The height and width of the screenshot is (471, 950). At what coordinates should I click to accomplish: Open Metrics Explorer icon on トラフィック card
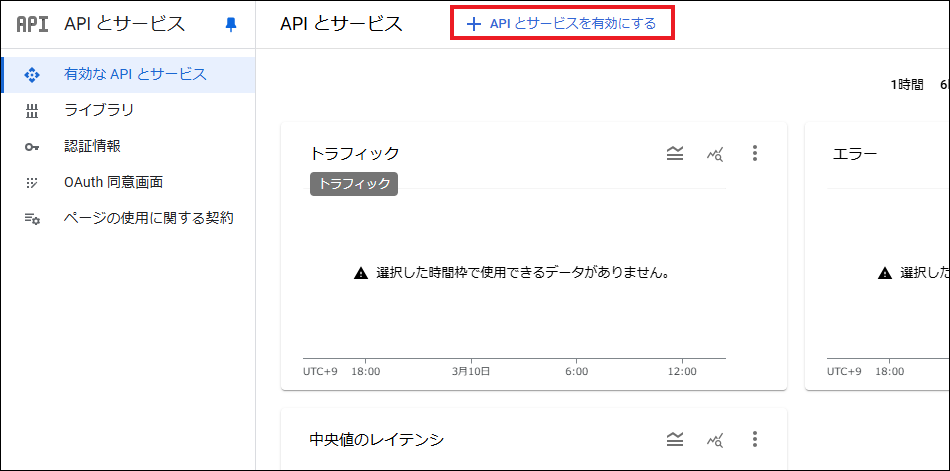point(715,153)
